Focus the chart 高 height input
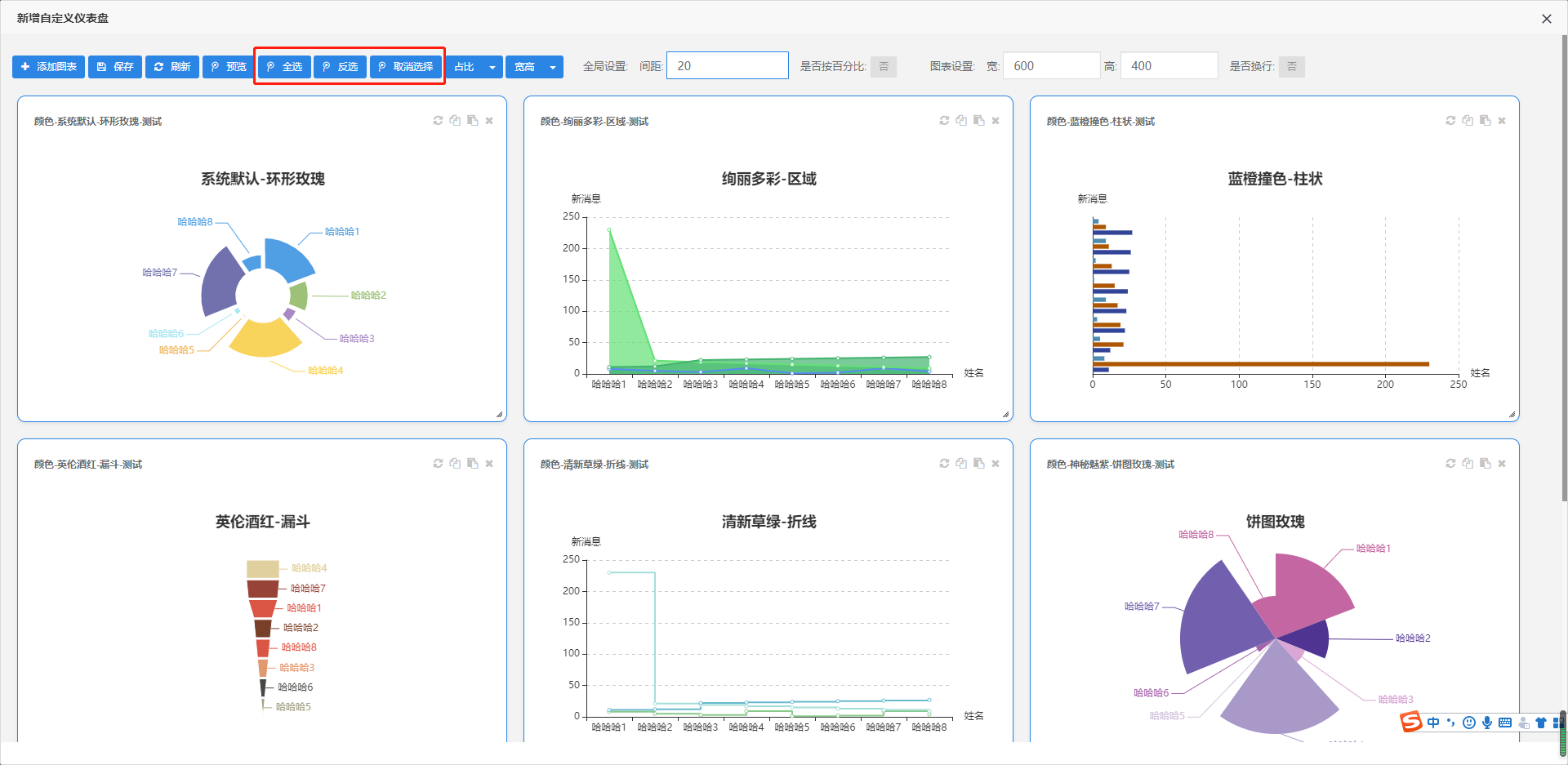The width and height of the screenshot is (1568, 765). click(x=1169, y=66)
